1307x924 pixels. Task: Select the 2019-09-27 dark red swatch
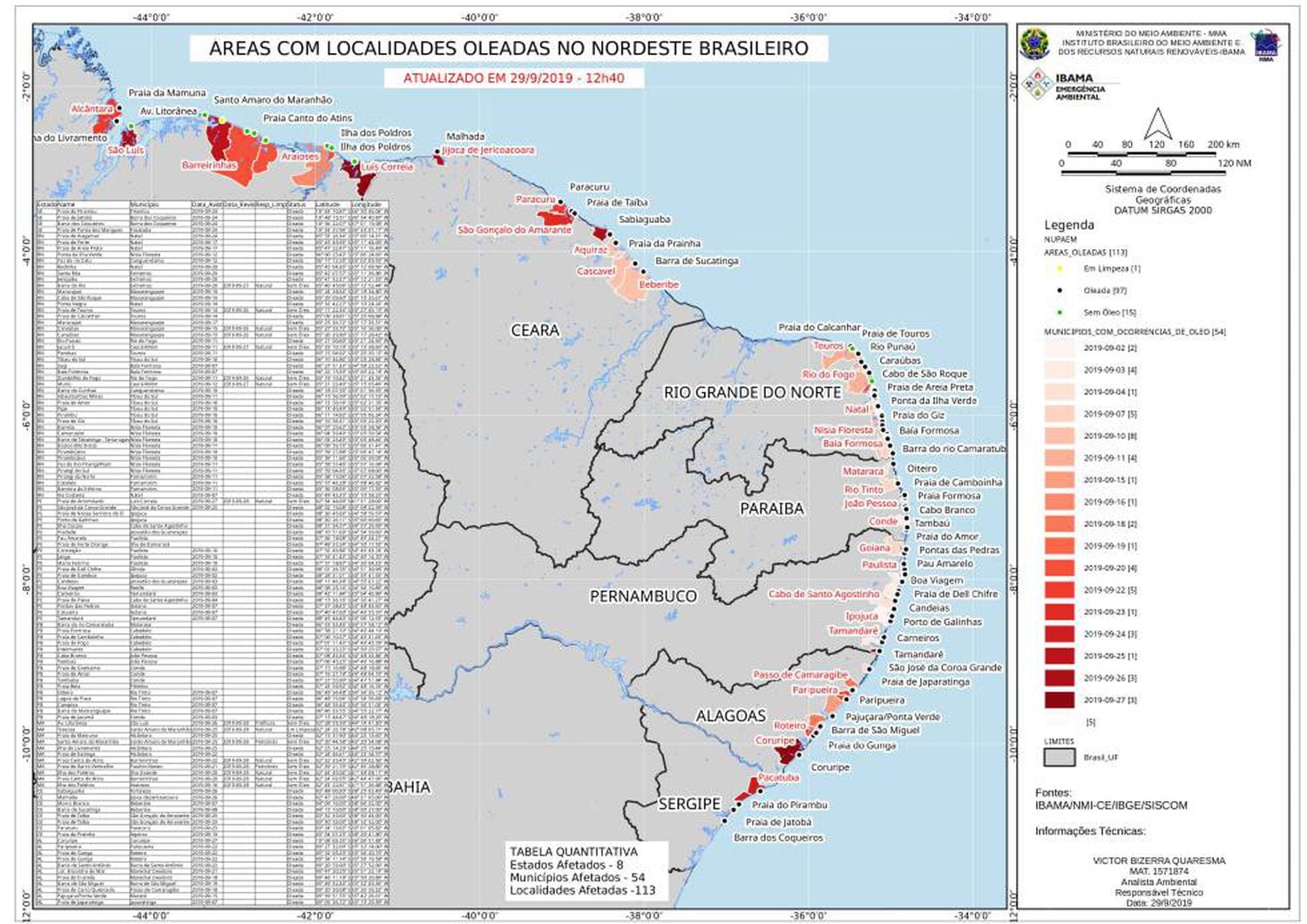(x=1059, y=699)
